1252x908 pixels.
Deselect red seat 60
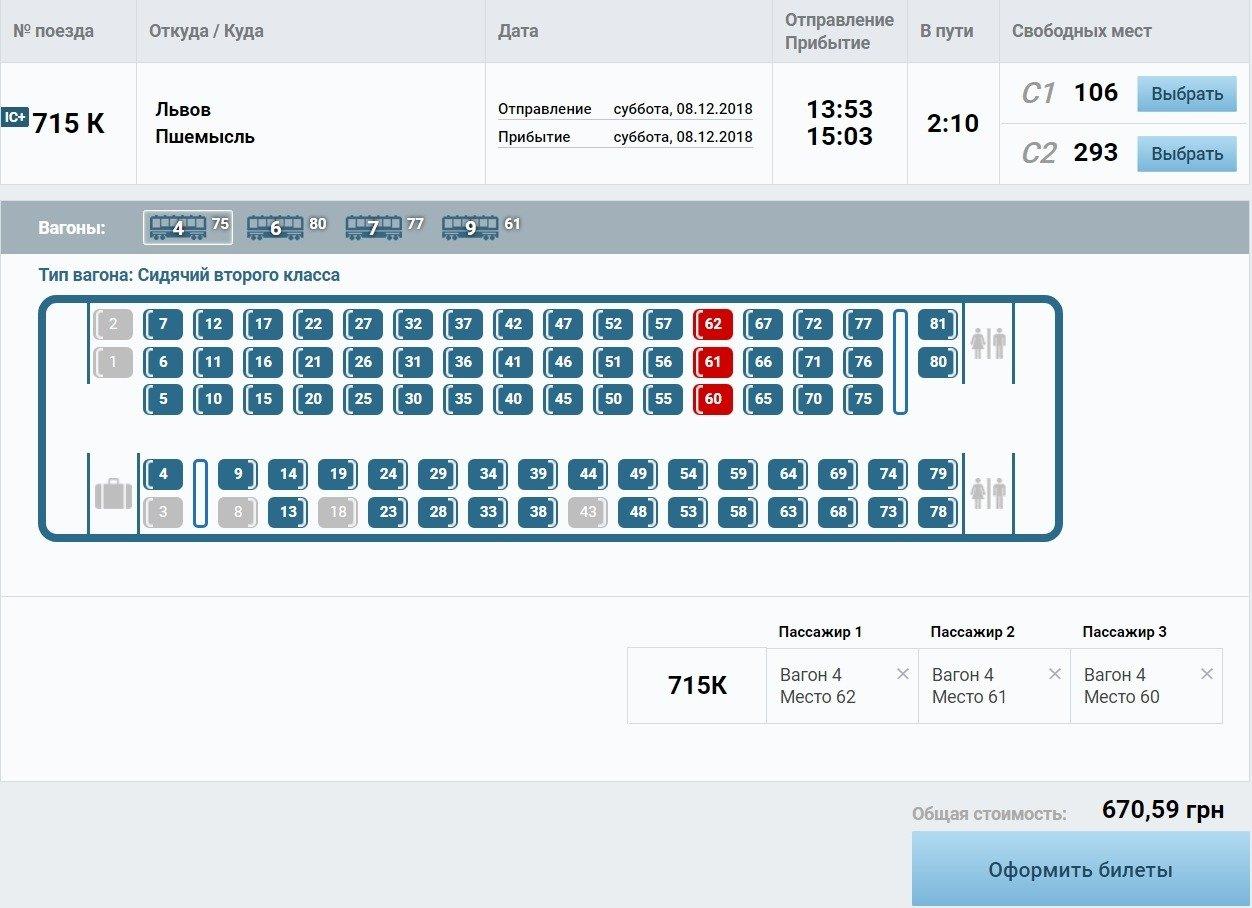click(x=713, y=399)
